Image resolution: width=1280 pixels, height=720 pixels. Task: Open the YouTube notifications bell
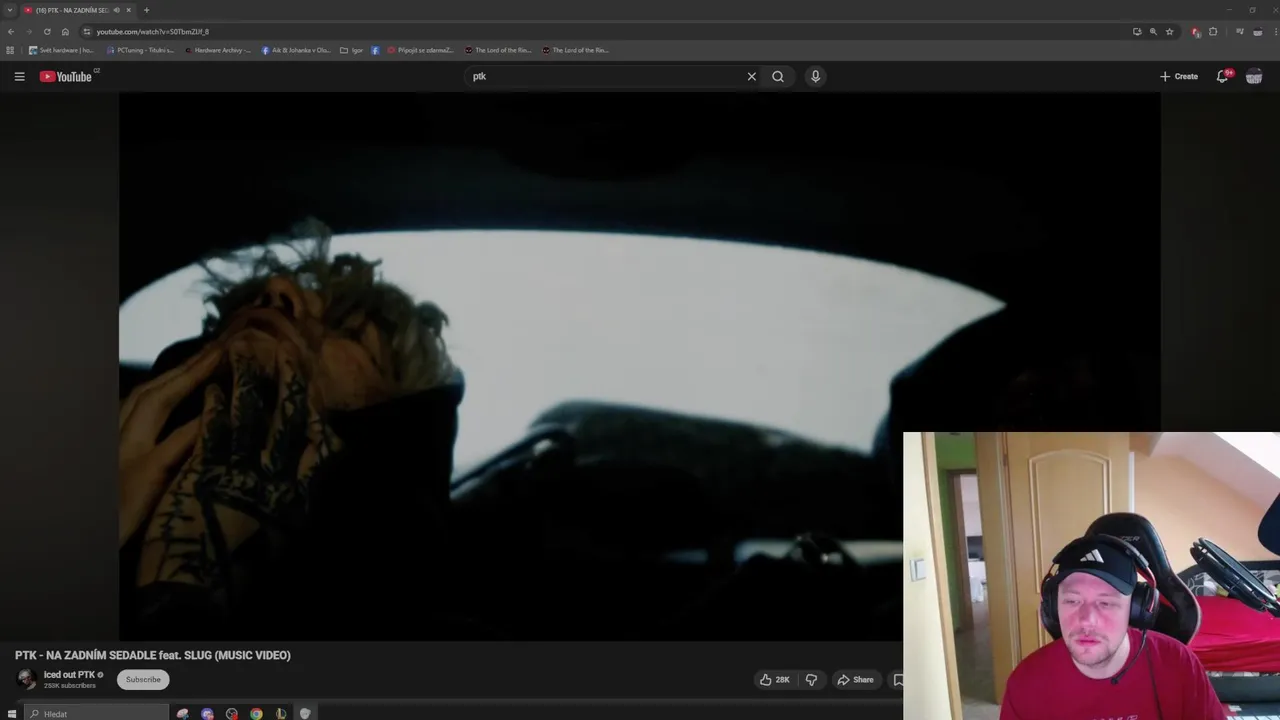point(1222,76)
